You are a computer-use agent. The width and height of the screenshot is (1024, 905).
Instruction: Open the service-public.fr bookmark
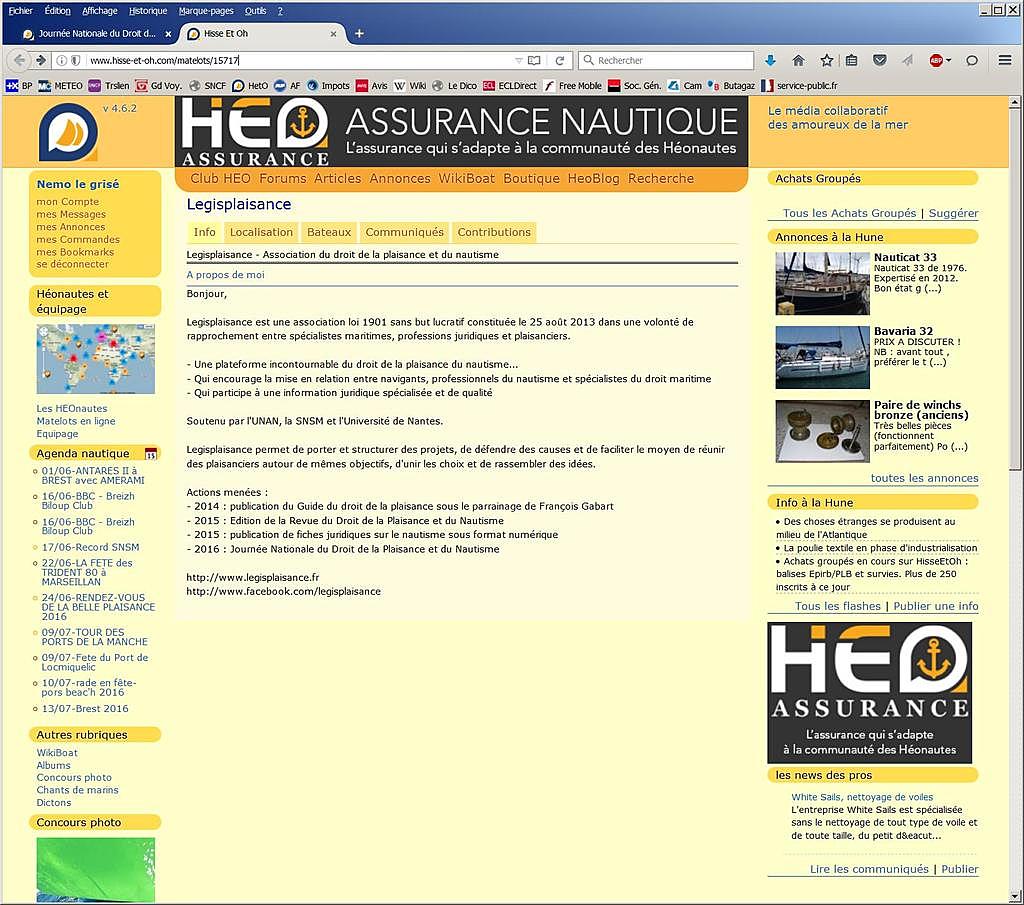pyautogui.click(x=799, y=86)
